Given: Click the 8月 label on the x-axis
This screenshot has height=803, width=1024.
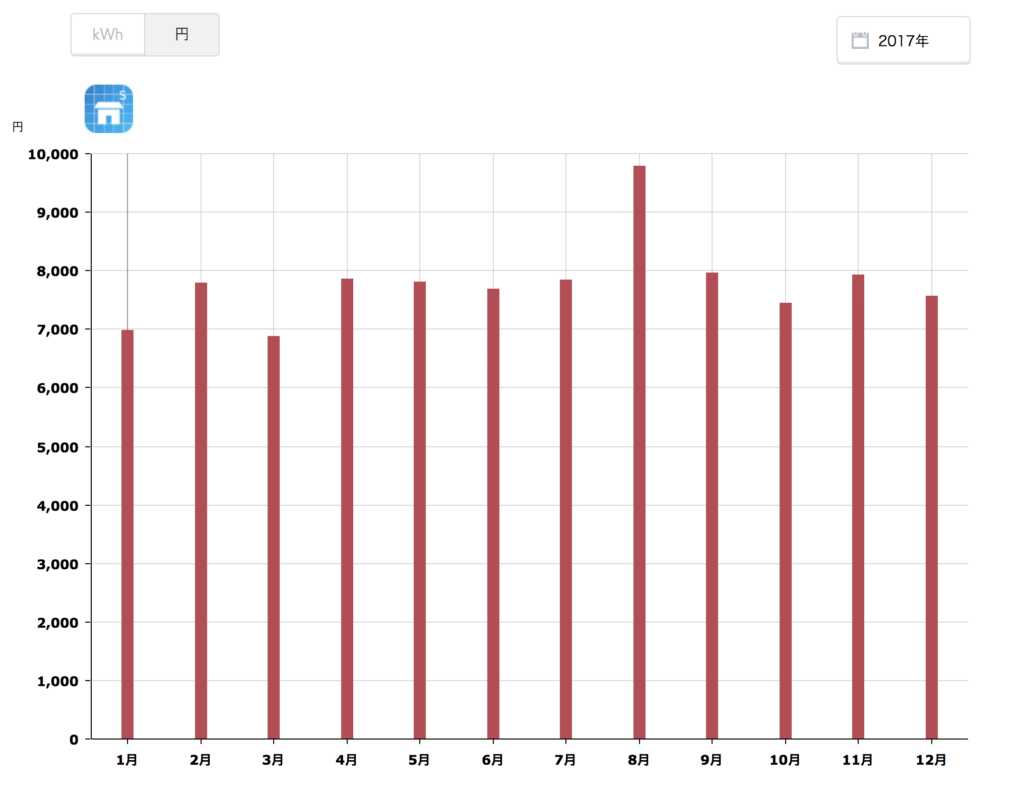Looking at the screenshot, I should 639,761.
